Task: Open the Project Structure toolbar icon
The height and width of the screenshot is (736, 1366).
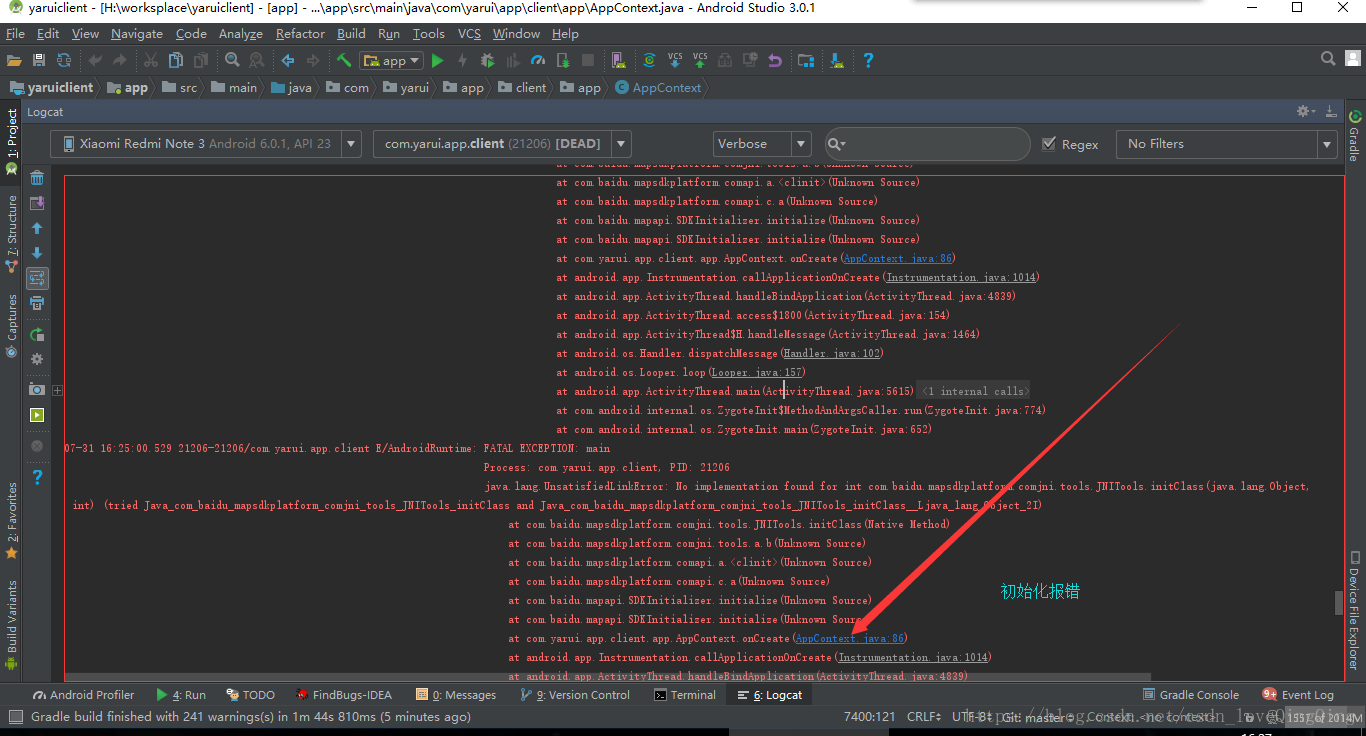Action: coord(806,60)
